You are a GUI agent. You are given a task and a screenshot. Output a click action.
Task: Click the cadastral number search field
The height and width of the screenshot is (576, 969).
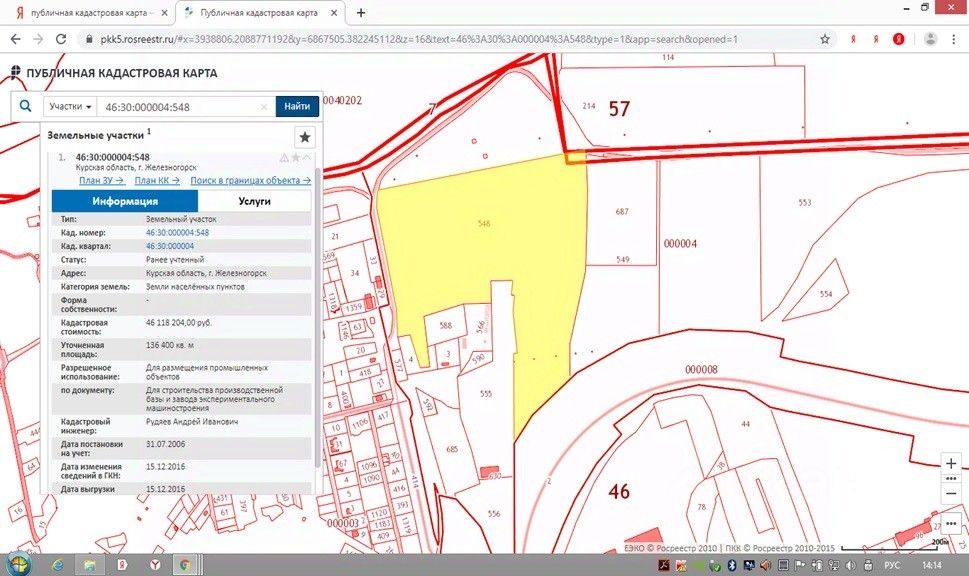click(x=179, y=107)
